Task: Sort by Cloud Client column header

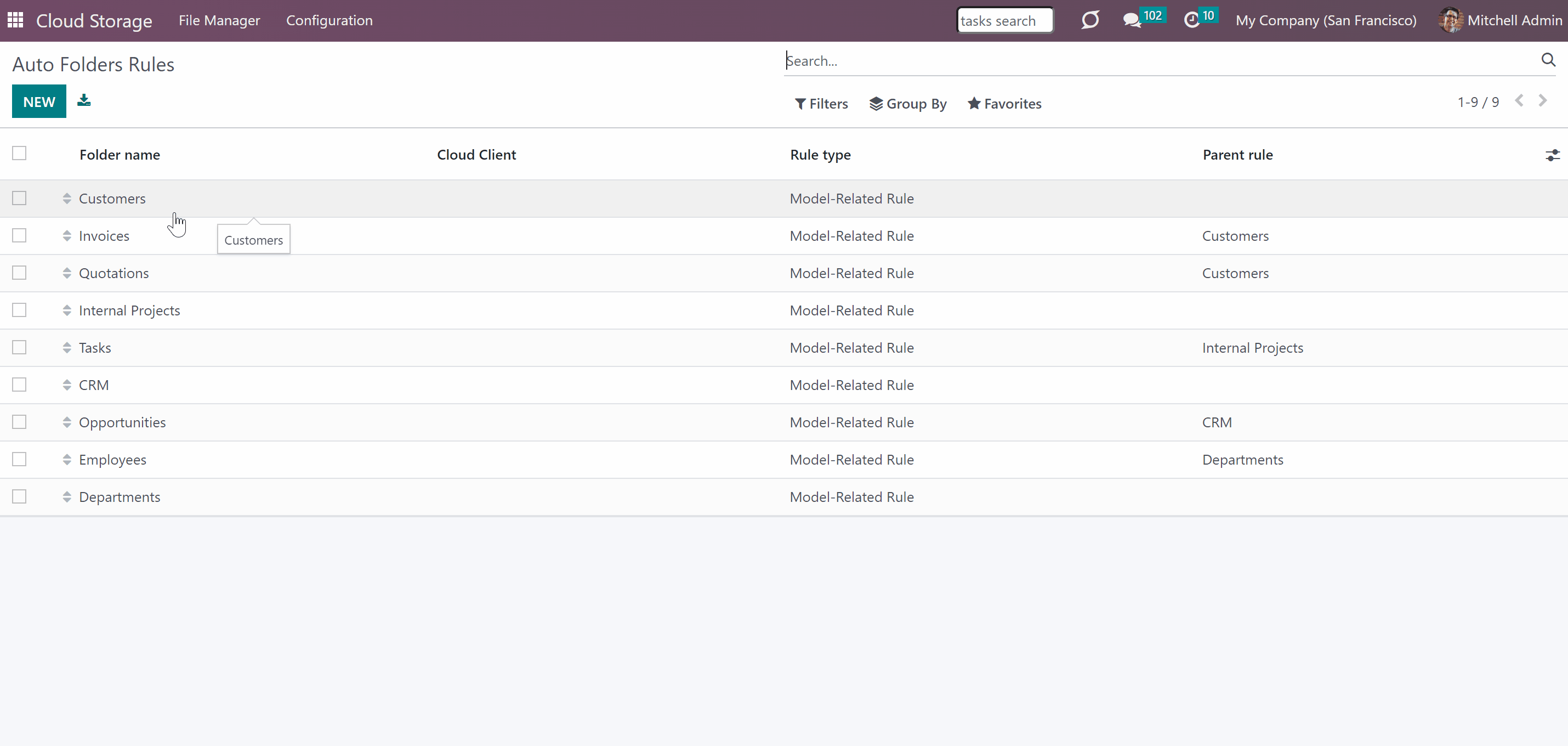Action: pos(476,155)
